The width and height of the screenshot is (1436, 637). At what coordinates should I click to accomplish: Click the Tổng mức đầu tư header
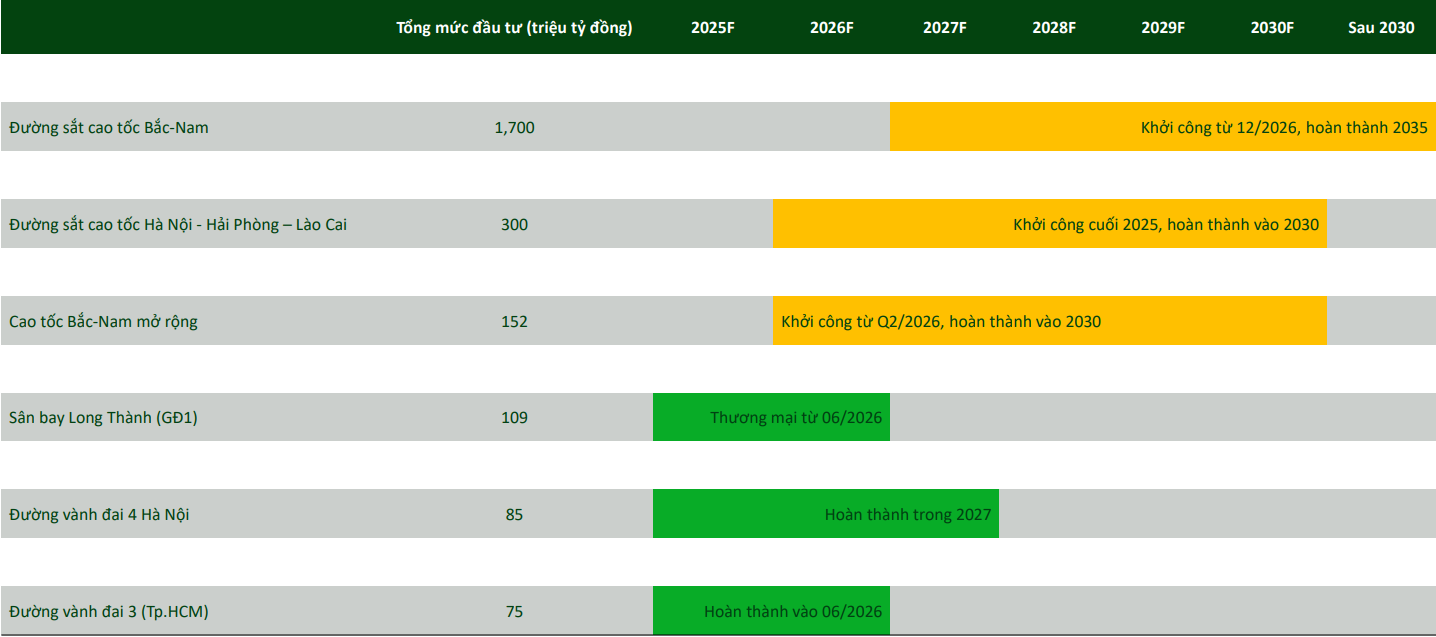(514, 28)
